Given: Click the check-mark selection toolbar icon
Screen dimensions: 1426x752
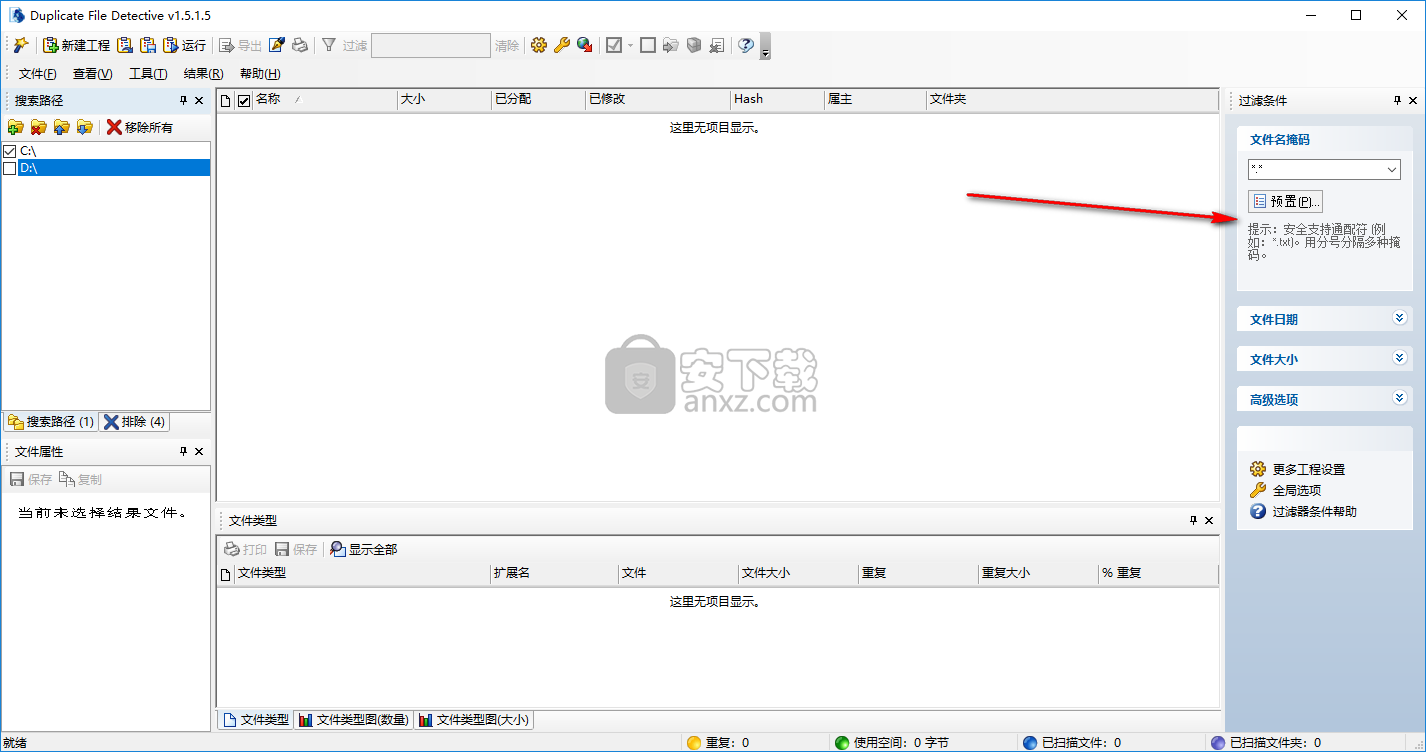Looking at the screenshot, I should point(614,45).
